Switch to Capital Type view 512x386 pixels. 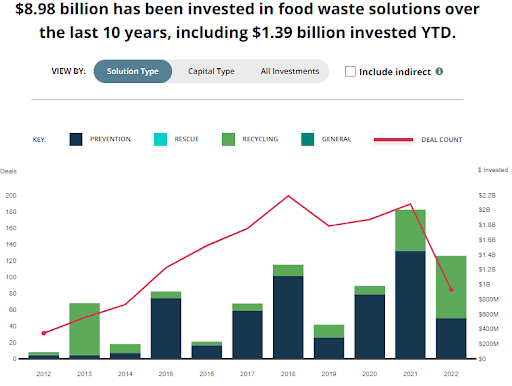click(211, 71)
